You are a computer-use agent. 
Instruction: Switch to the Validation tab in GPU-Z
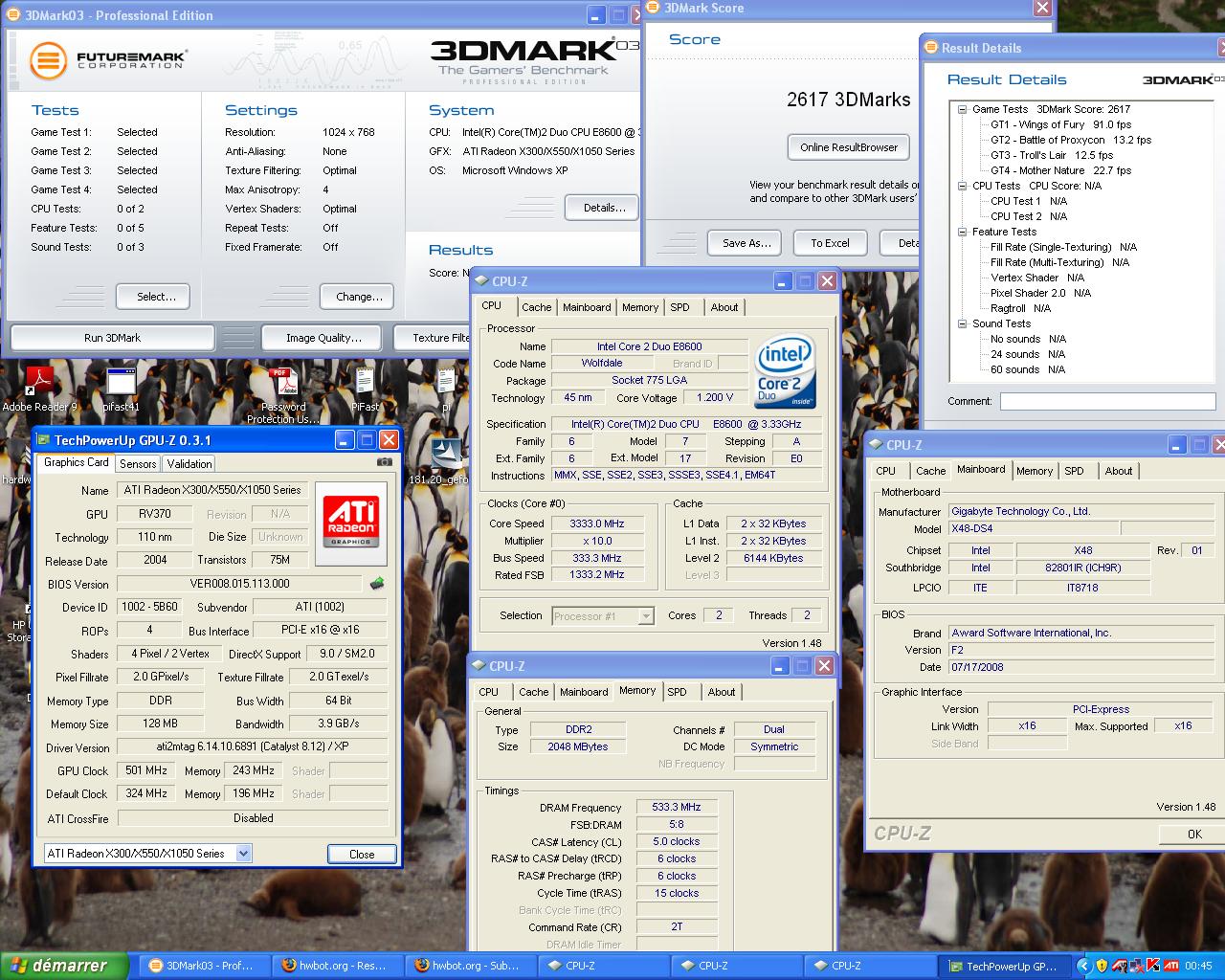click(189, 463)
